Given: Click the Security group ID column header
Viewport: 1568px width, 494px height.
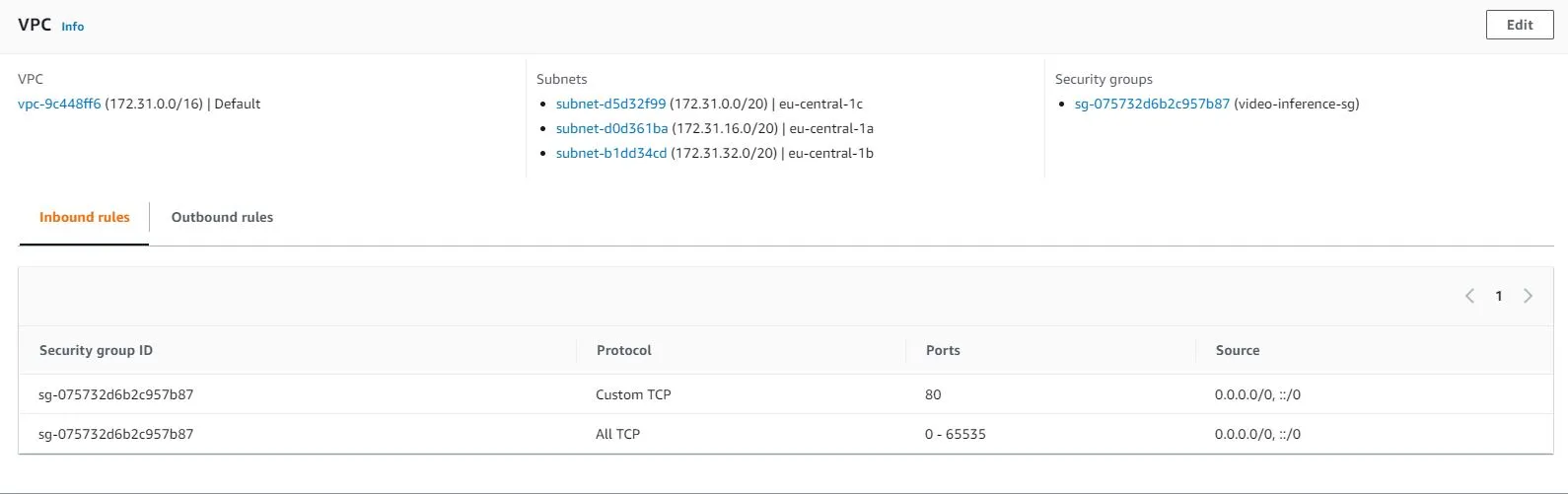Looking at the screenshot, I should 96,350.
